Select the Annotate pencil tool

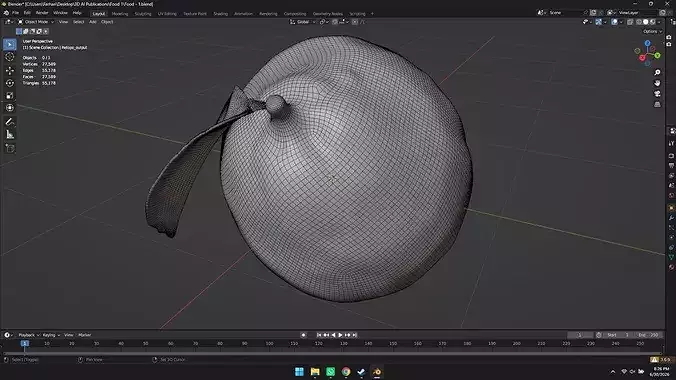click(9, 122)
